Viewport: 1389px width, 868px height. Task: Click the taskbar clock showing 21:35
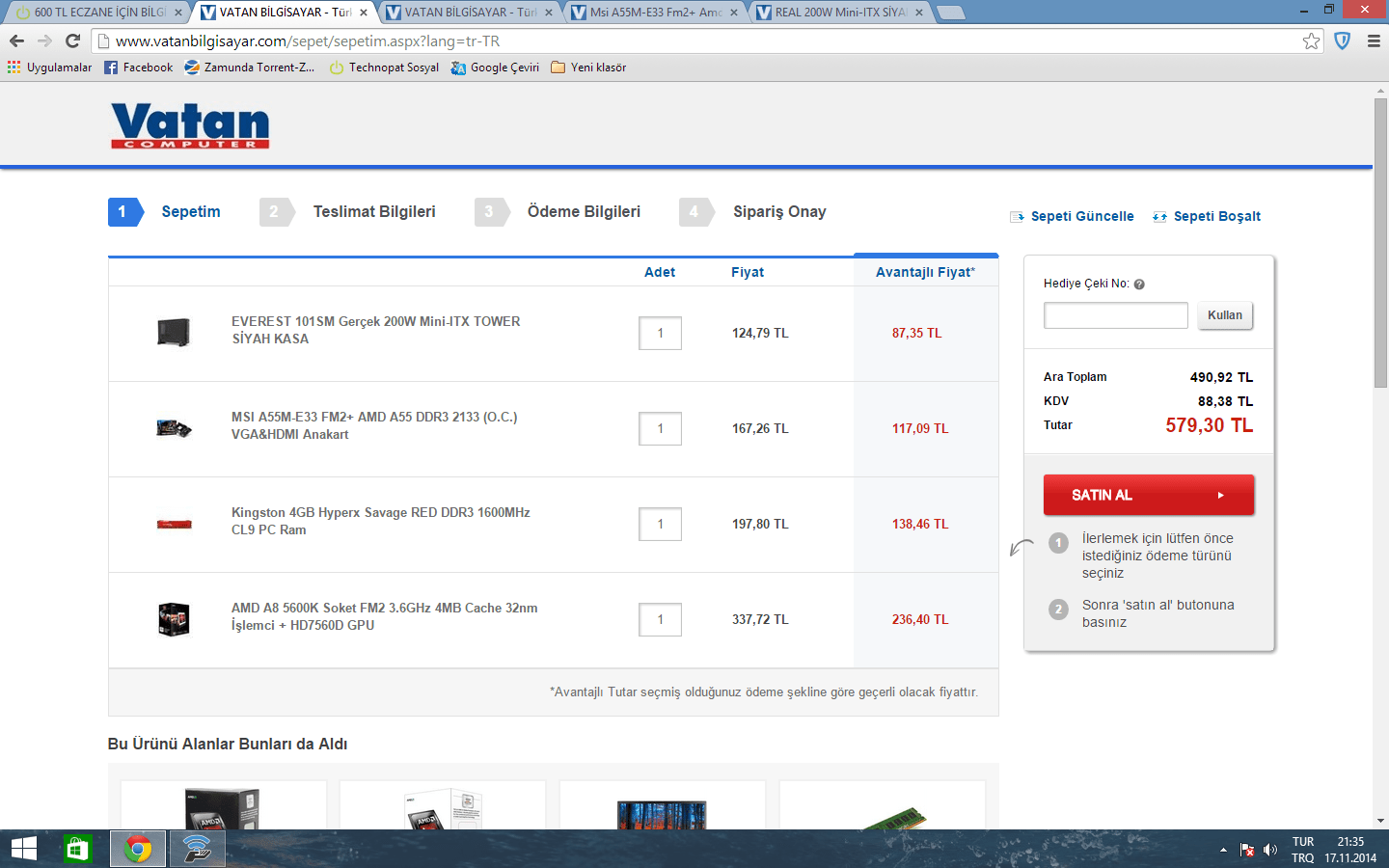[1350, 850]
